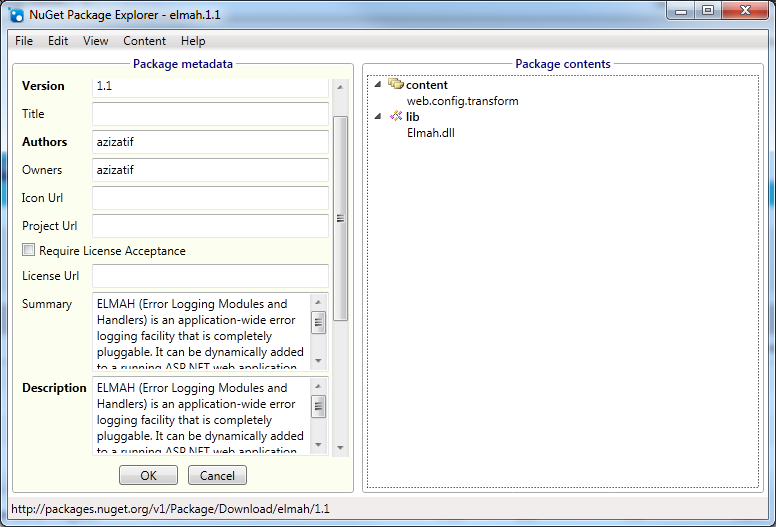Select the content folder icon
The height and width of the screenshot is (527, 776).
395,85
